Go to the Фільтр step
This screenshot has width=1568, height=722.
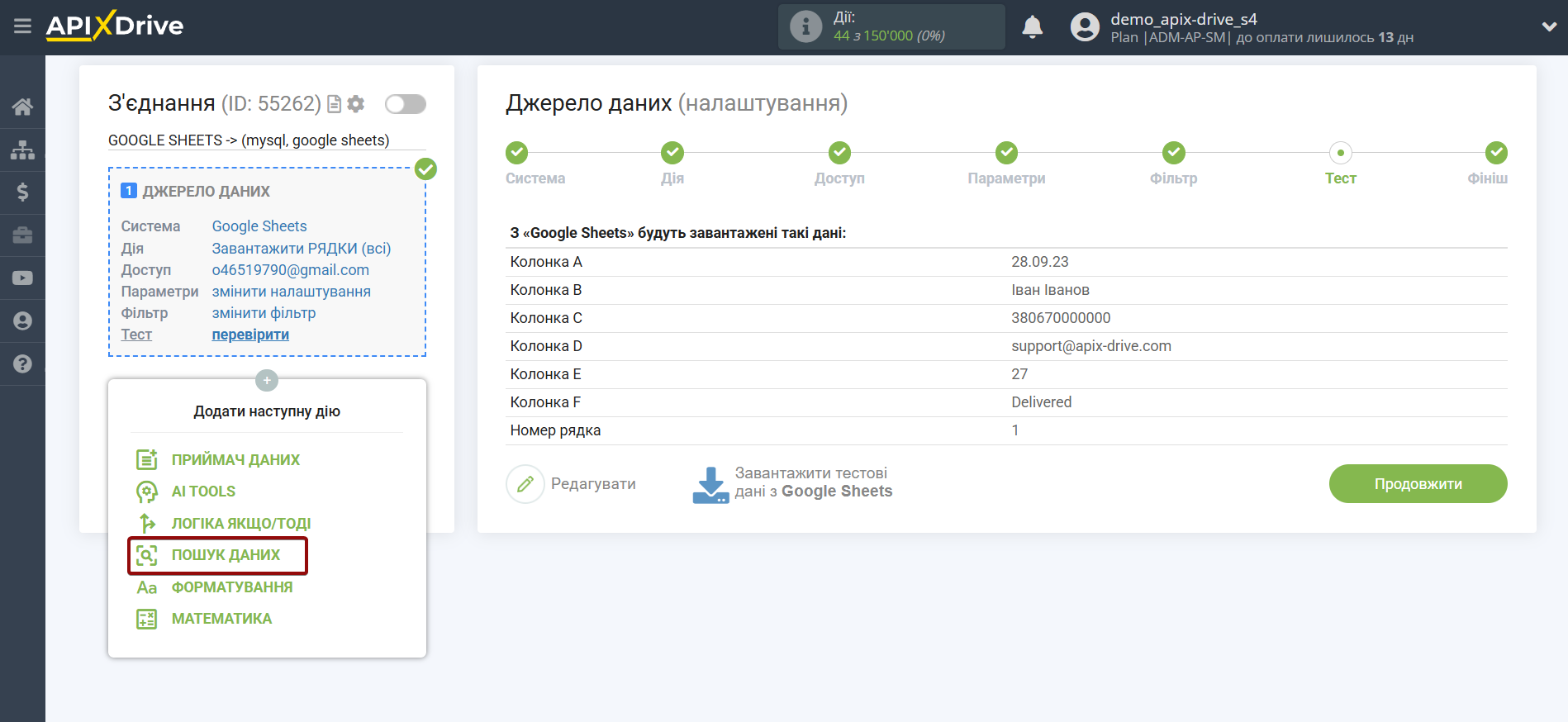click(x=1174, y=153)
